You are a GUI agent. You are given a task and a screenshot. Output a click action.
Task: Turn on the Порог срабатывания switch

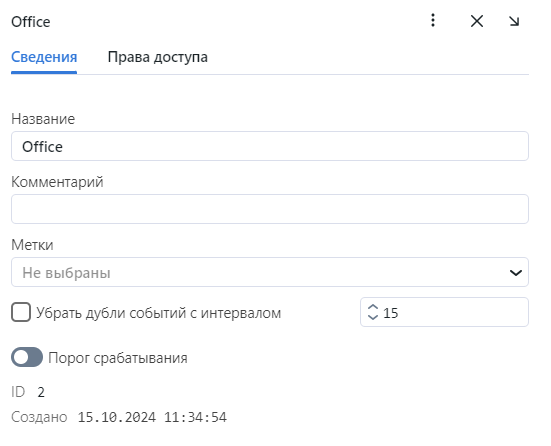click(27, 357)
